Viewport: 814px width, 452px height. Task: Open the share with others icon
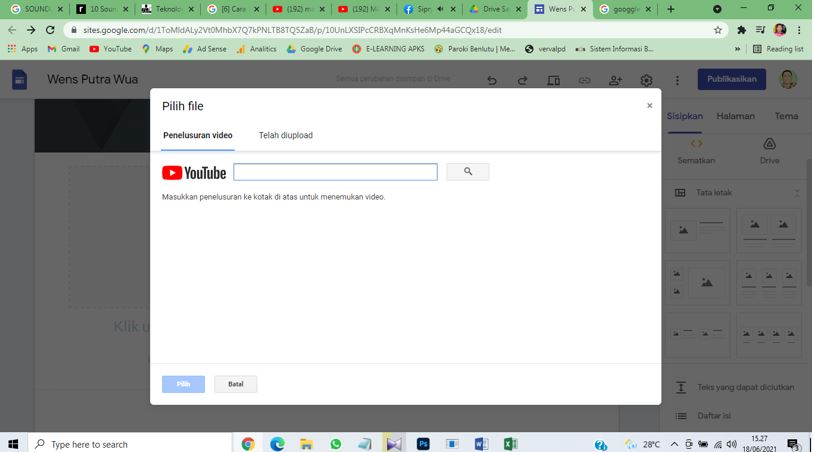click(615, 81)
